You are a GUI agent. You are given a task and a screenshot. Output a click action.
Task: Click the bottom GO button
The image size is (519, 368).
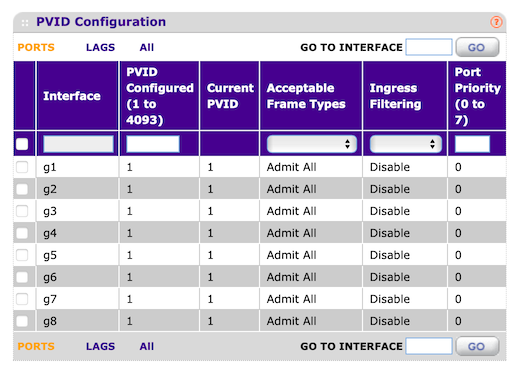pos(477,346)
